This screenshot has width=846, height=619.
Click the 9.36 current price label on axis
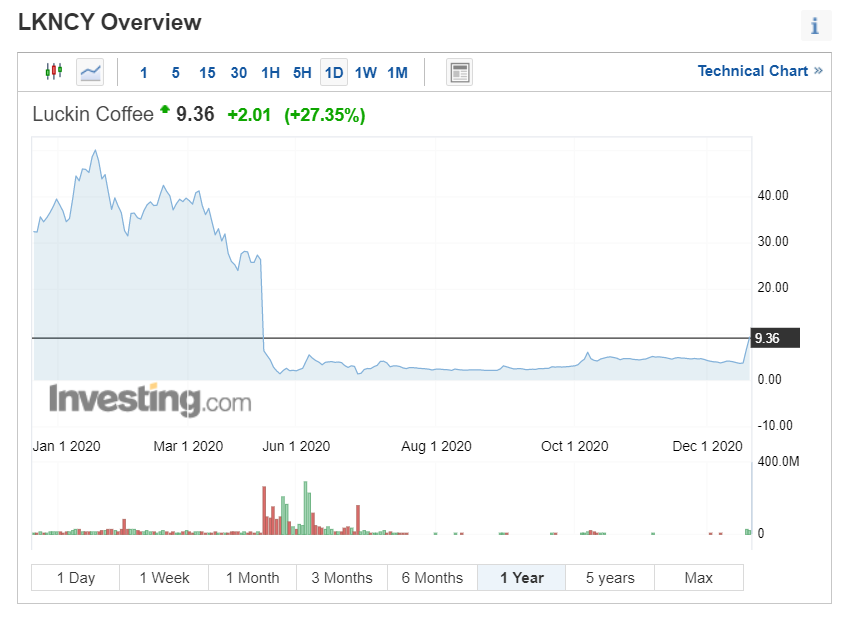[x=775, y=338]
